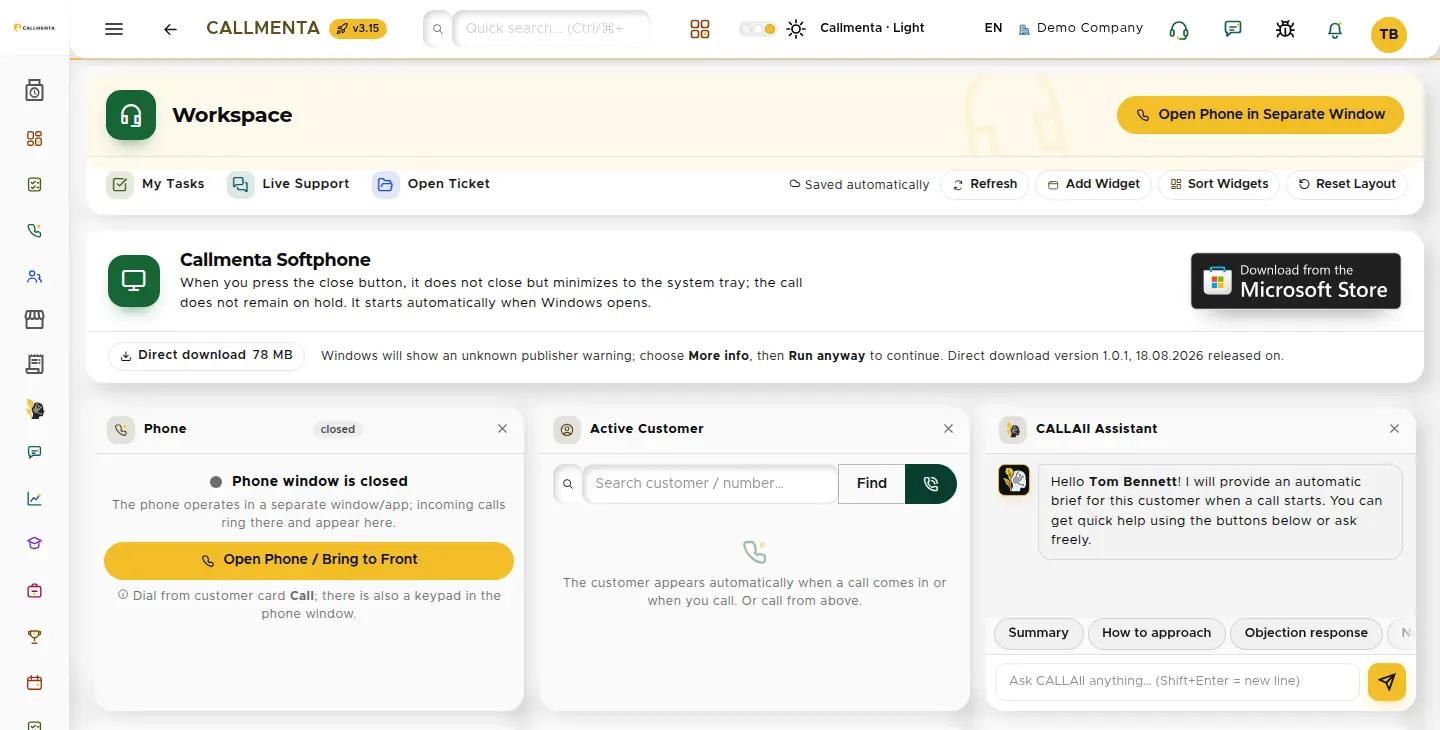Screen dimensions: 1440x730
Task: Open sidebar phone calls icon
Action: (35, 231)
